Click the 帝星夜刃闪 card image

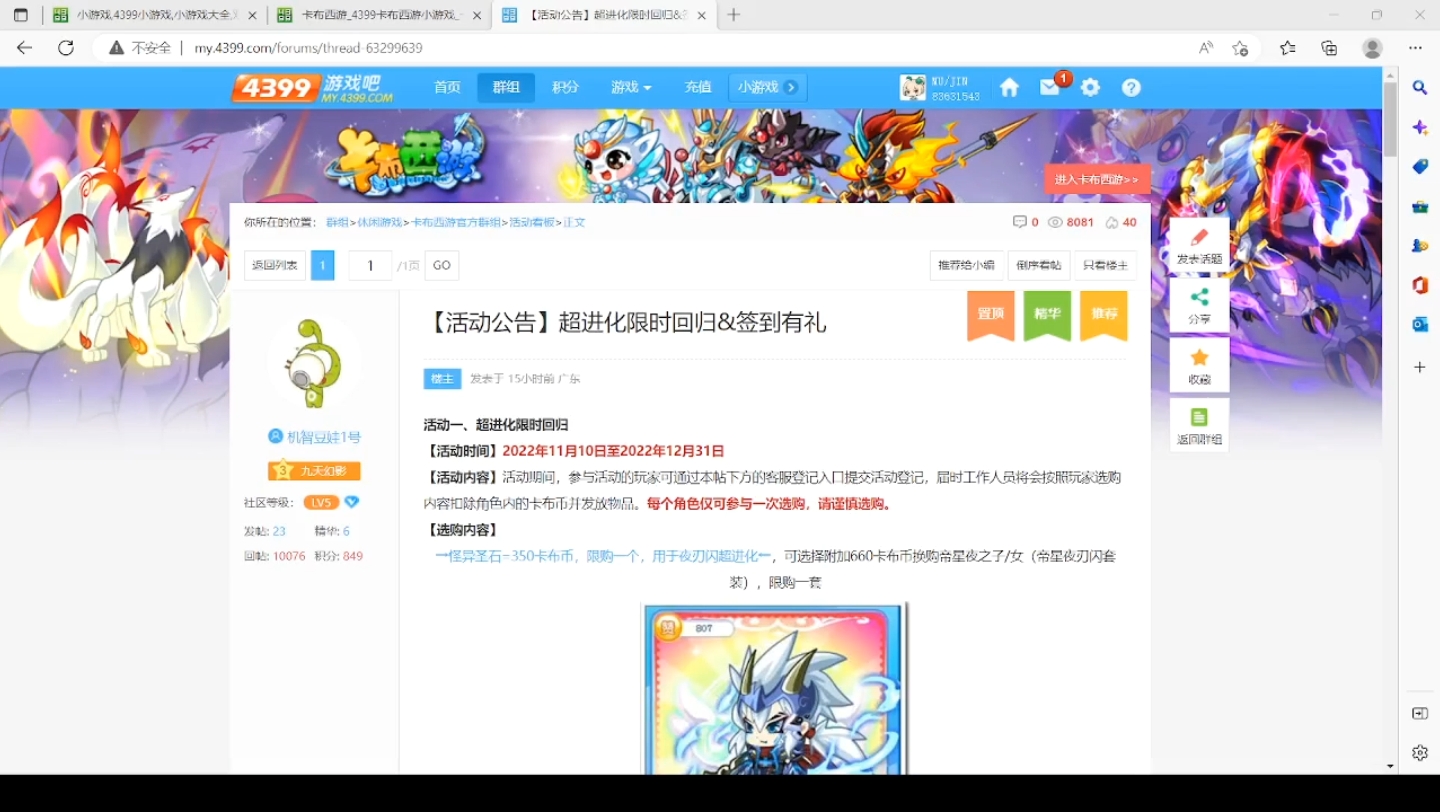774,688
